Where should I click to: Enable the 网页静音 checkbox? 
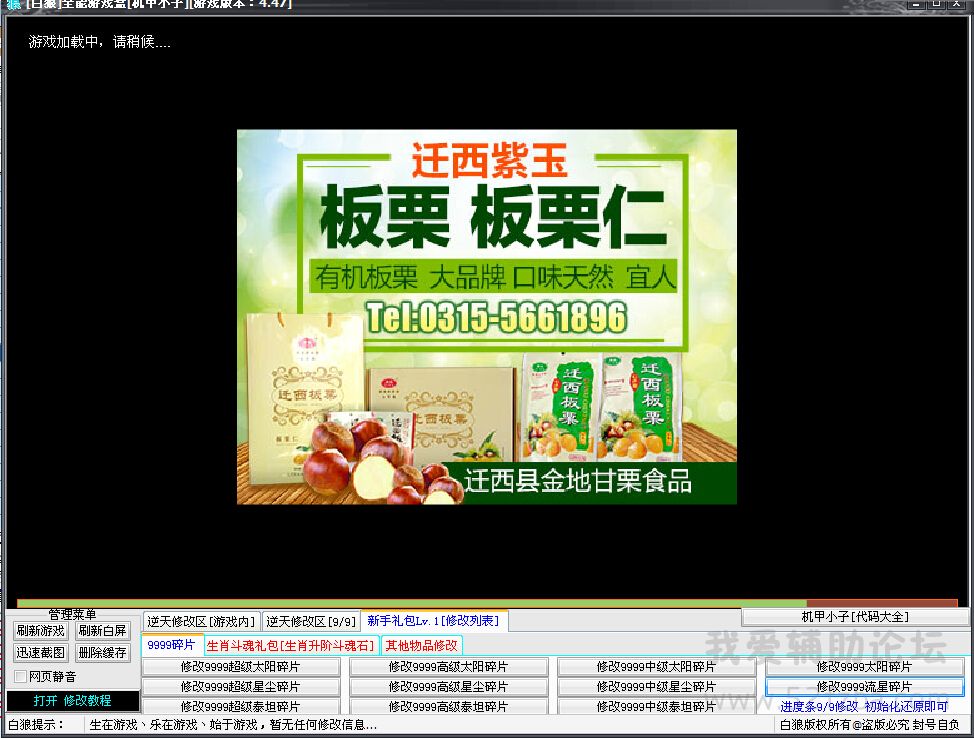[20, 676]
